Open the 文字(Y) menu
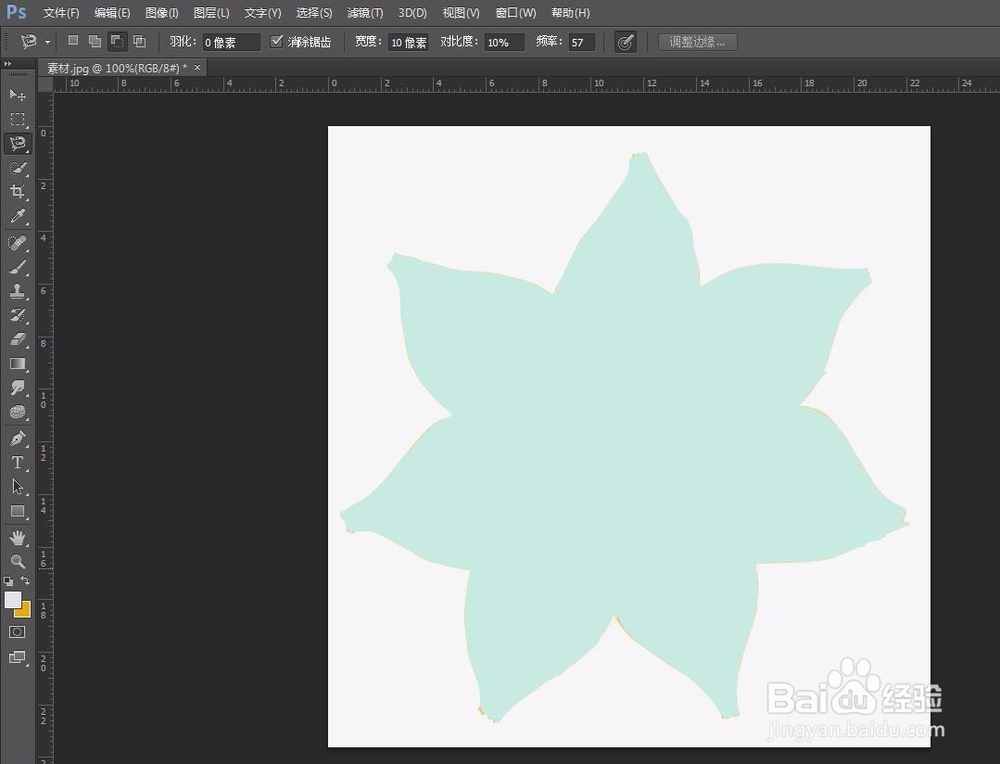The image size is (1000, 764). (x=262, y=13)
